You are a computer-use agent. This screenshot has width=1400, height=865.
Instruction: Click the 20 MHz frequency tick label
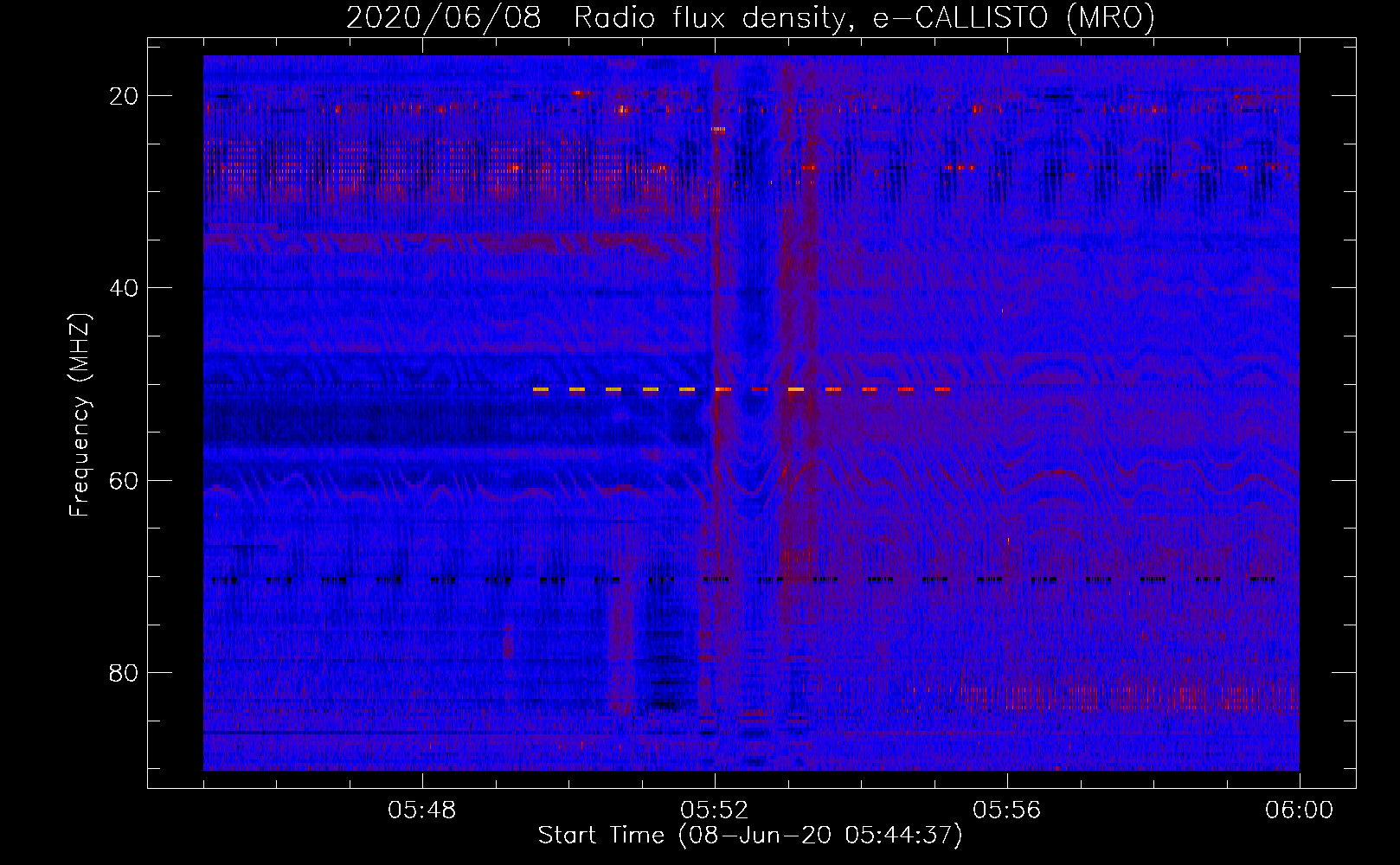coord(124,96)
